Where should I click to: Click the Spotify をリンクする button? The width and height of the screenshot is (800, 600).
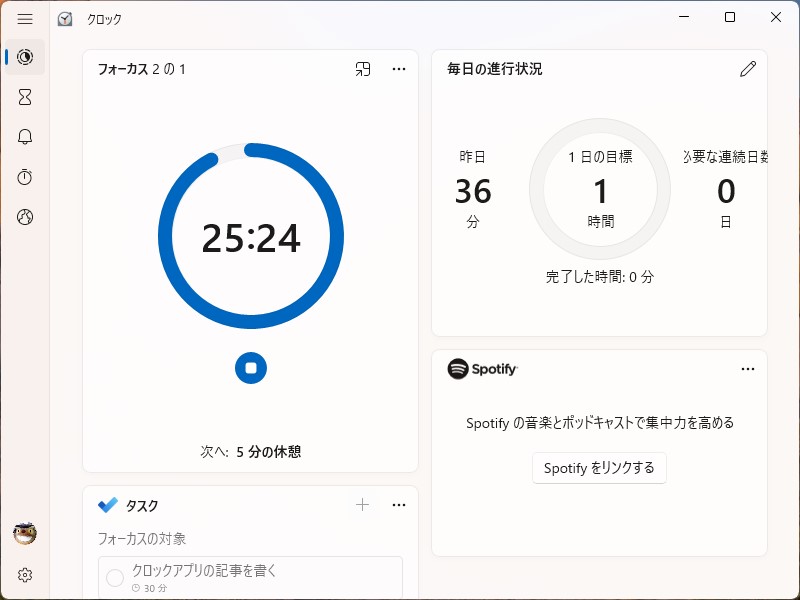(x=599, y=468)
